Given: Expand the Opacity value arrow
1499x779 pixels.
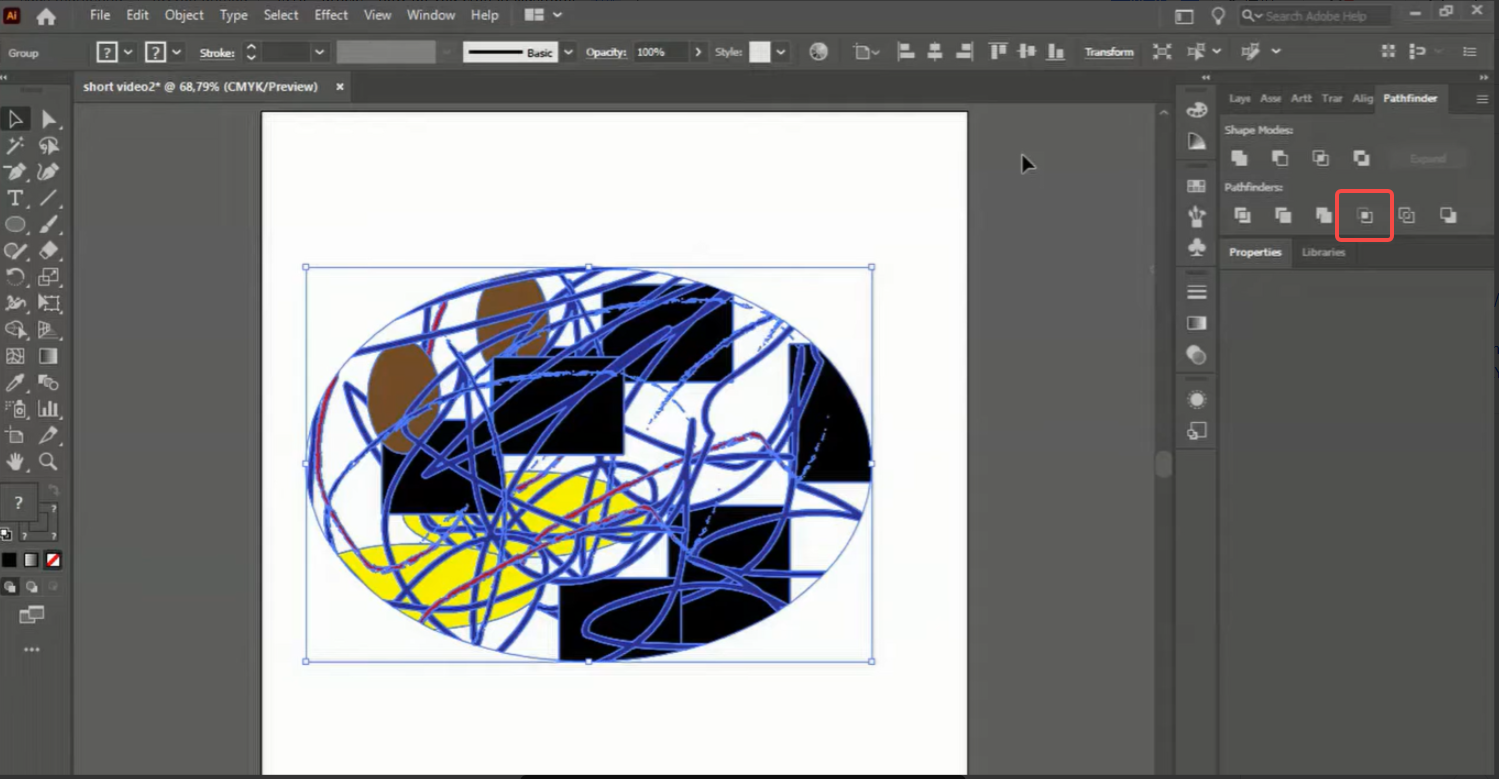Looking at the screenshot, I should coord(698,52).
